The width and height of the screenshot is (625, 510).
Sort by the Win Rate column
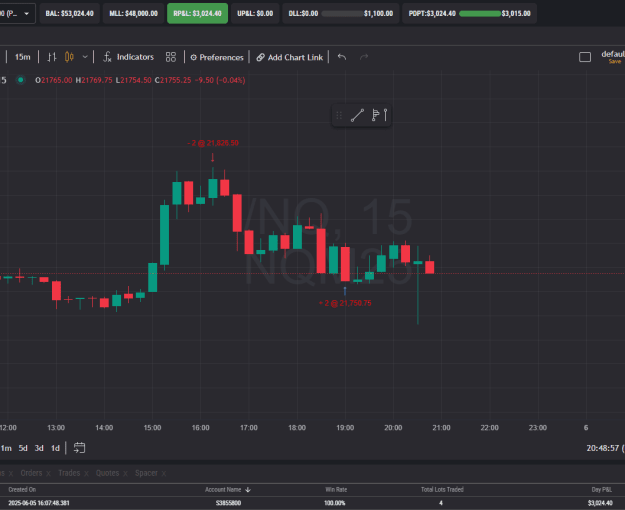pyautogui.click(x=336, y=490)
